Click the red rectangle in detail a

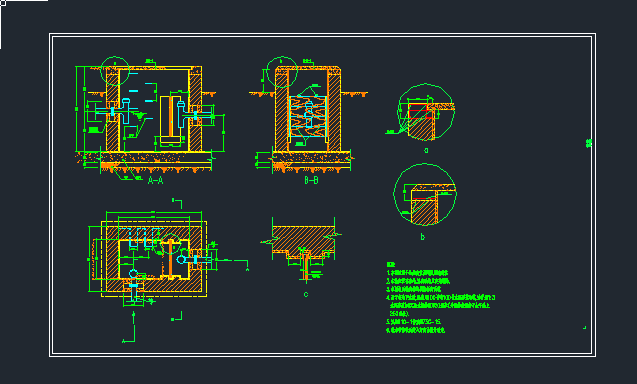pyautogui.click(x=420, y=111)
